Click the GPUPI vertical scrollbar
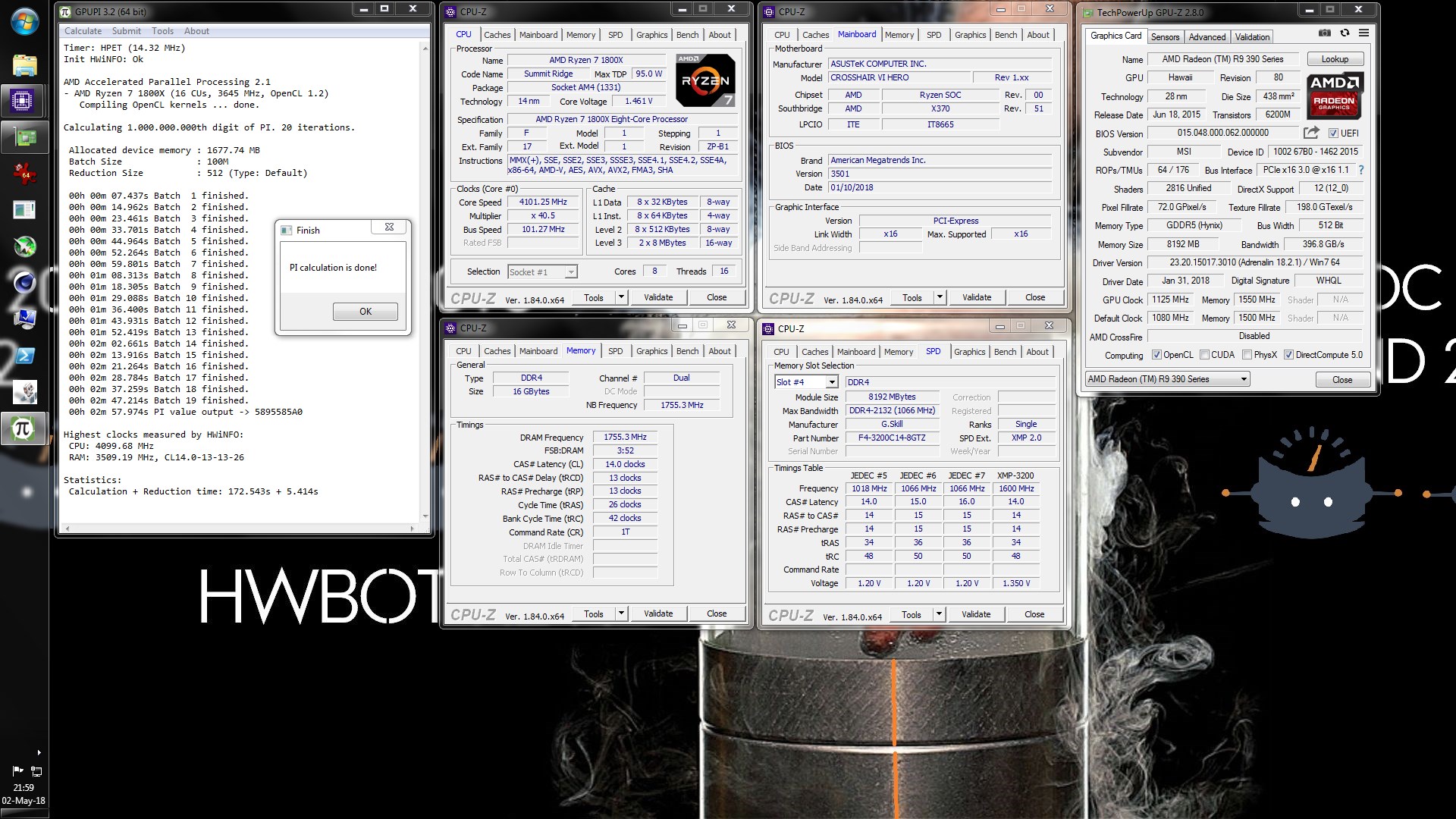This screenshot has height=819, width=1456. click(425, 281)
